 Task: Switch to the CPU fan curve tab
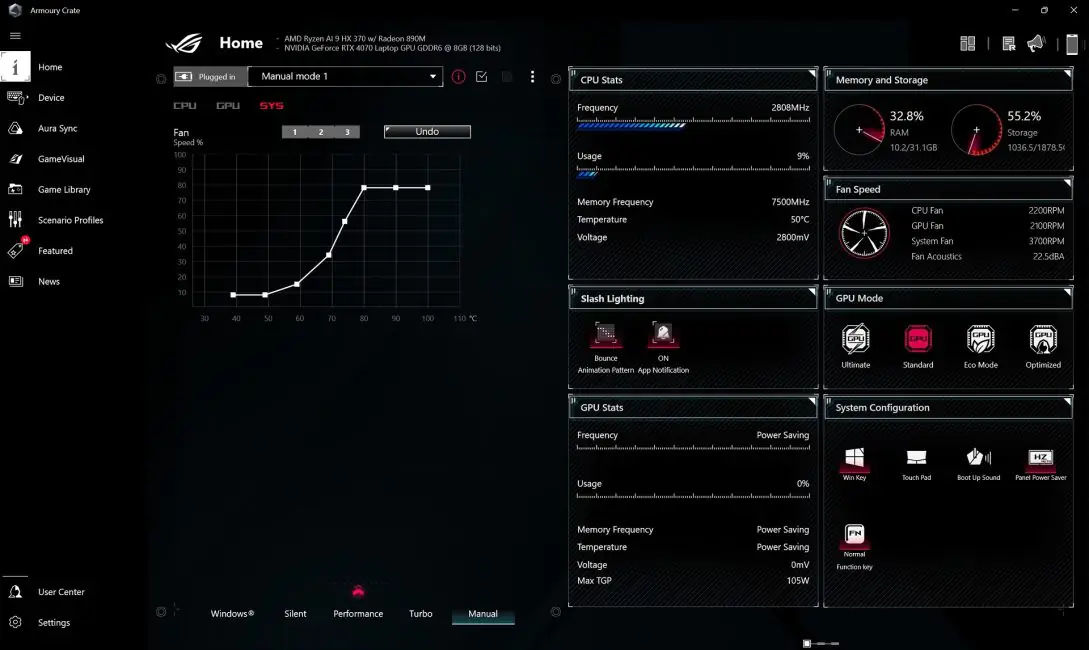pos(185,106)
